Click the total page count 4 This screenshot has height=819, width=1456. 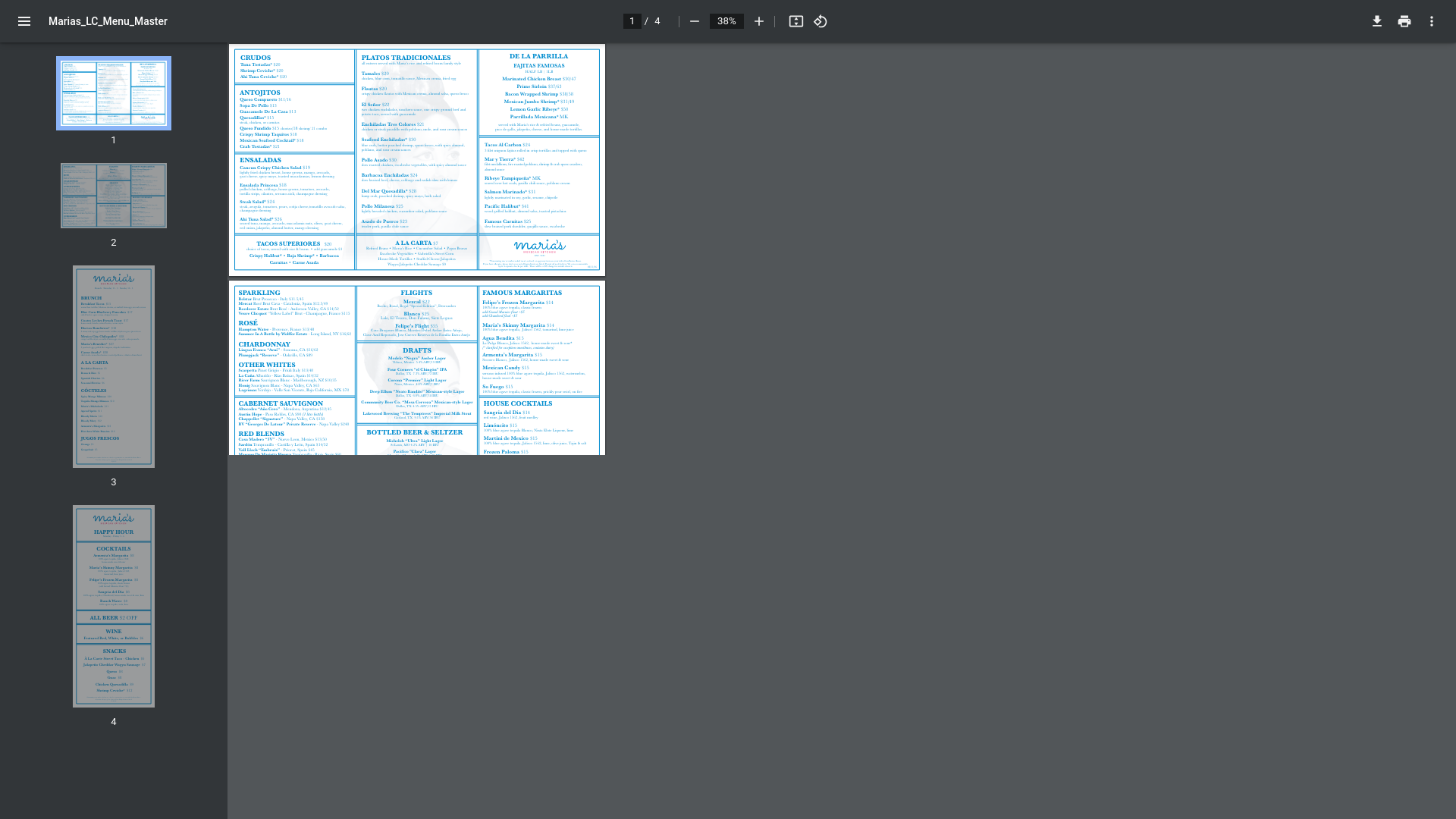point(657,21)
